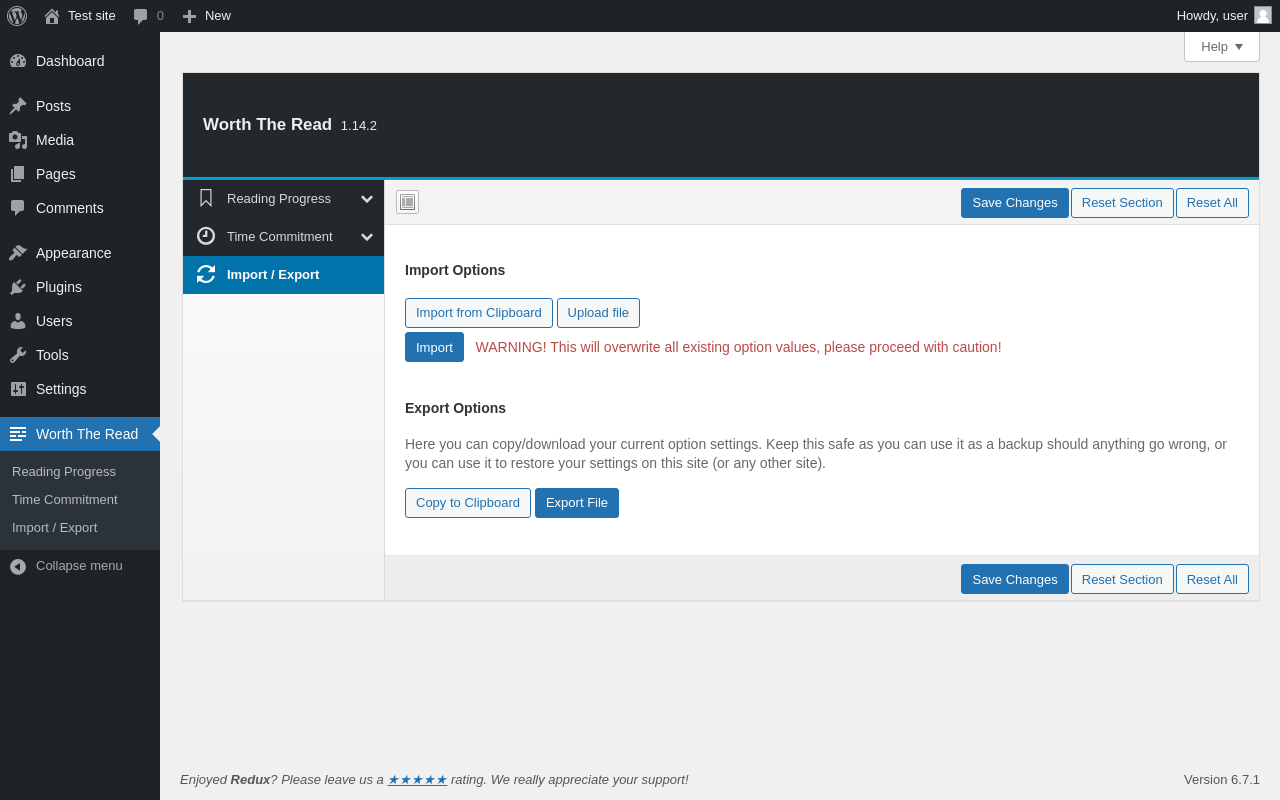Click the top Reset All button
Viewport: 1280px width, 800px height.
[1212, 203]
